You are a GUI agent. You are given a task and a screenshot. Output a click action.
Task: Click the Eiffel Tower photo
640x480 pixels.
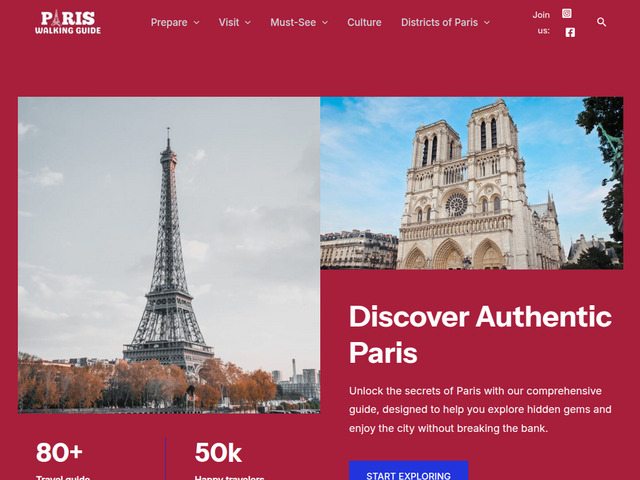[169, 255]
